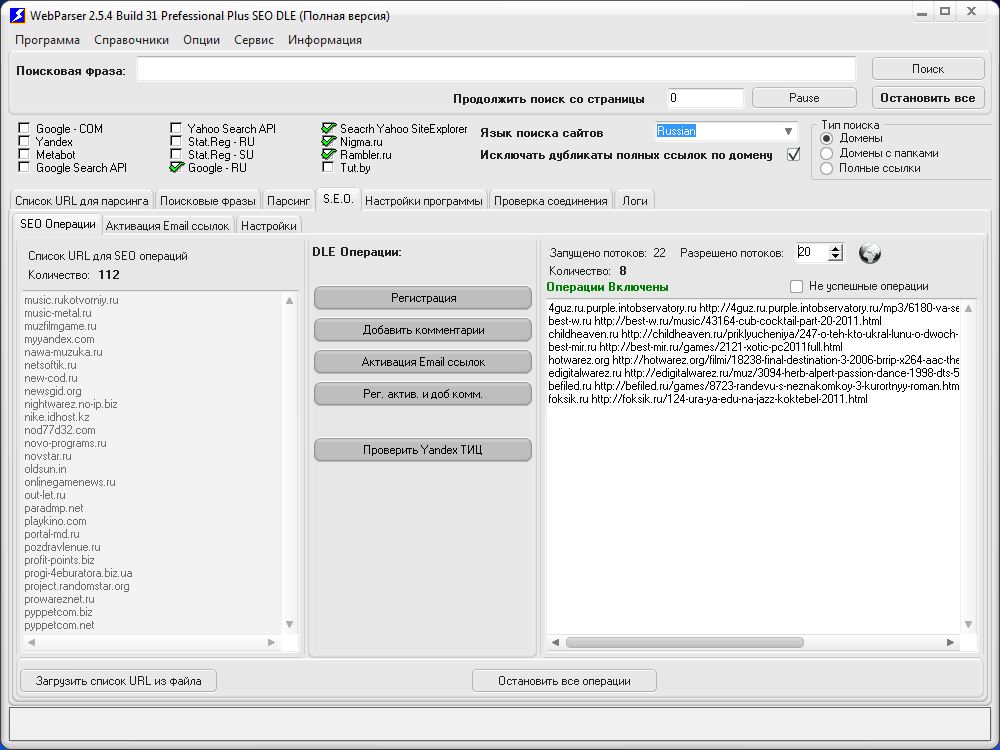This screenshot has height=750, width=1000.
Task: Open 'Активация Email ссылок' sub-tab
Action: (x=167, y=226)
